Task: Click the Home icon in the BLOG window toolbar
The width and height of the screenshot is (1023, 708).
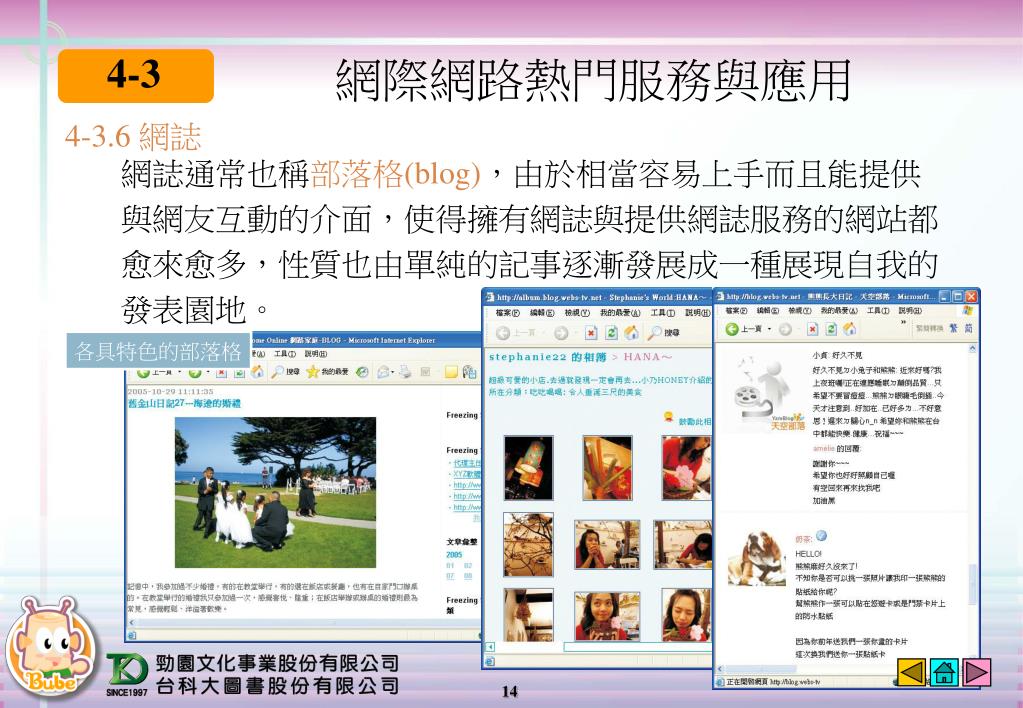Action: 258,371
